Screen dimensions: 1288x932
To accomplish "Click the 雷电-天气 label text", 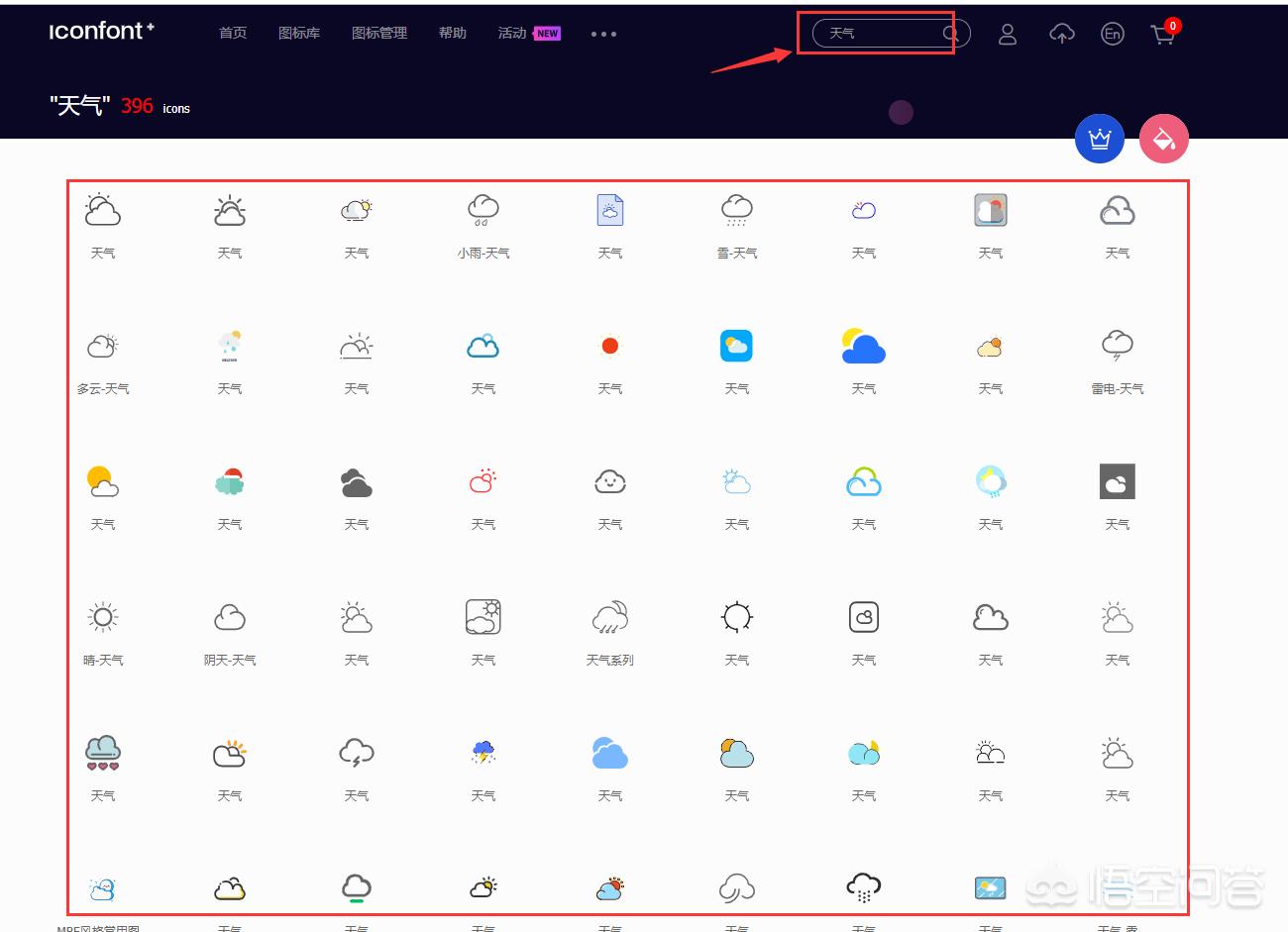I will pos(1118,389).
